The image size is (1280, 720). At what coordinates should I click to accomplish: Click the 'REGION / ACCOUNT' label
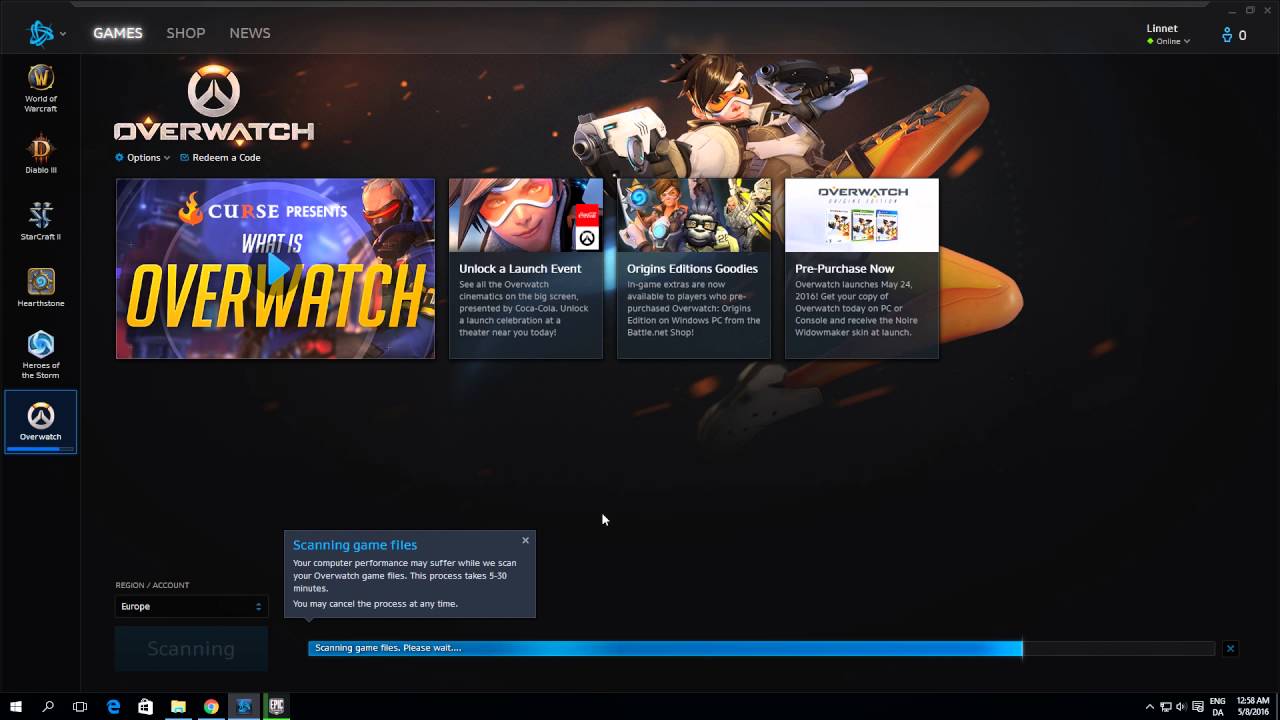click(152, 585)
